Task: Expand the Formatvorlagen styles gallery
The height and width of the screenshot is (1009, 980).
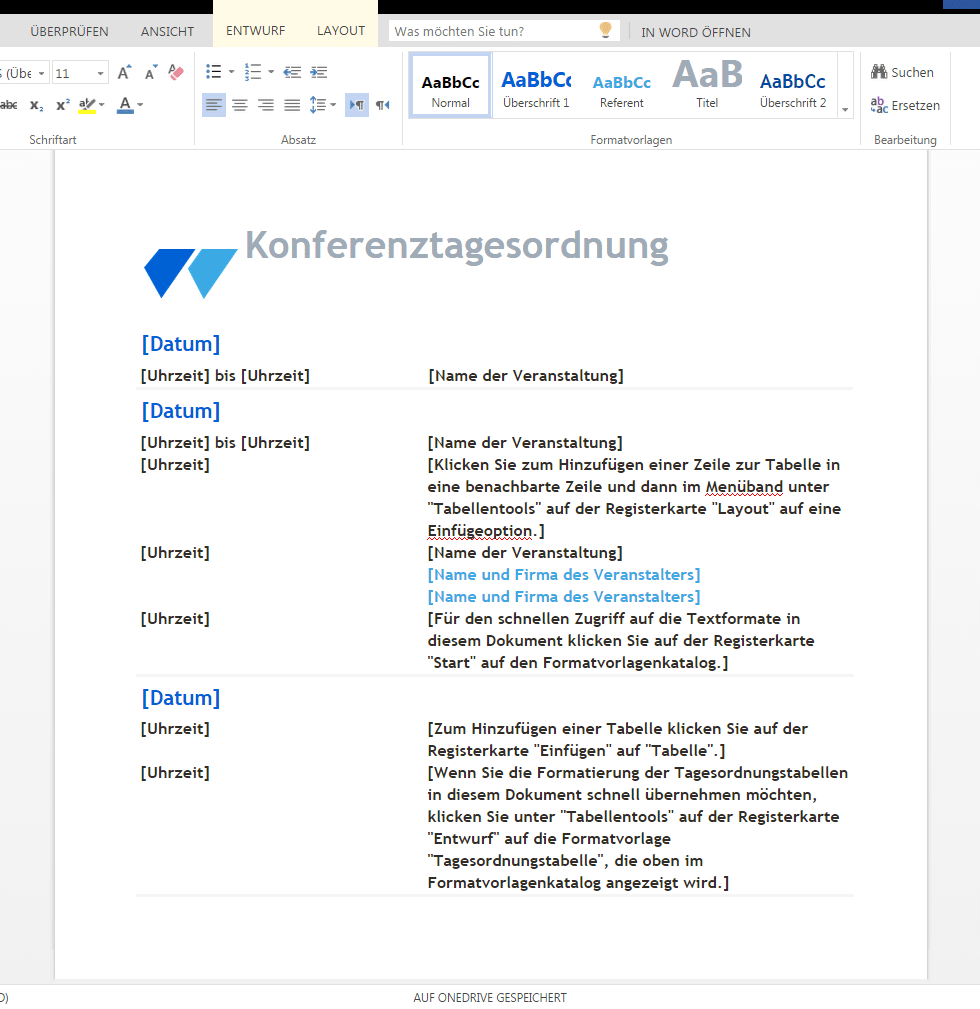Action: (845, 110)
